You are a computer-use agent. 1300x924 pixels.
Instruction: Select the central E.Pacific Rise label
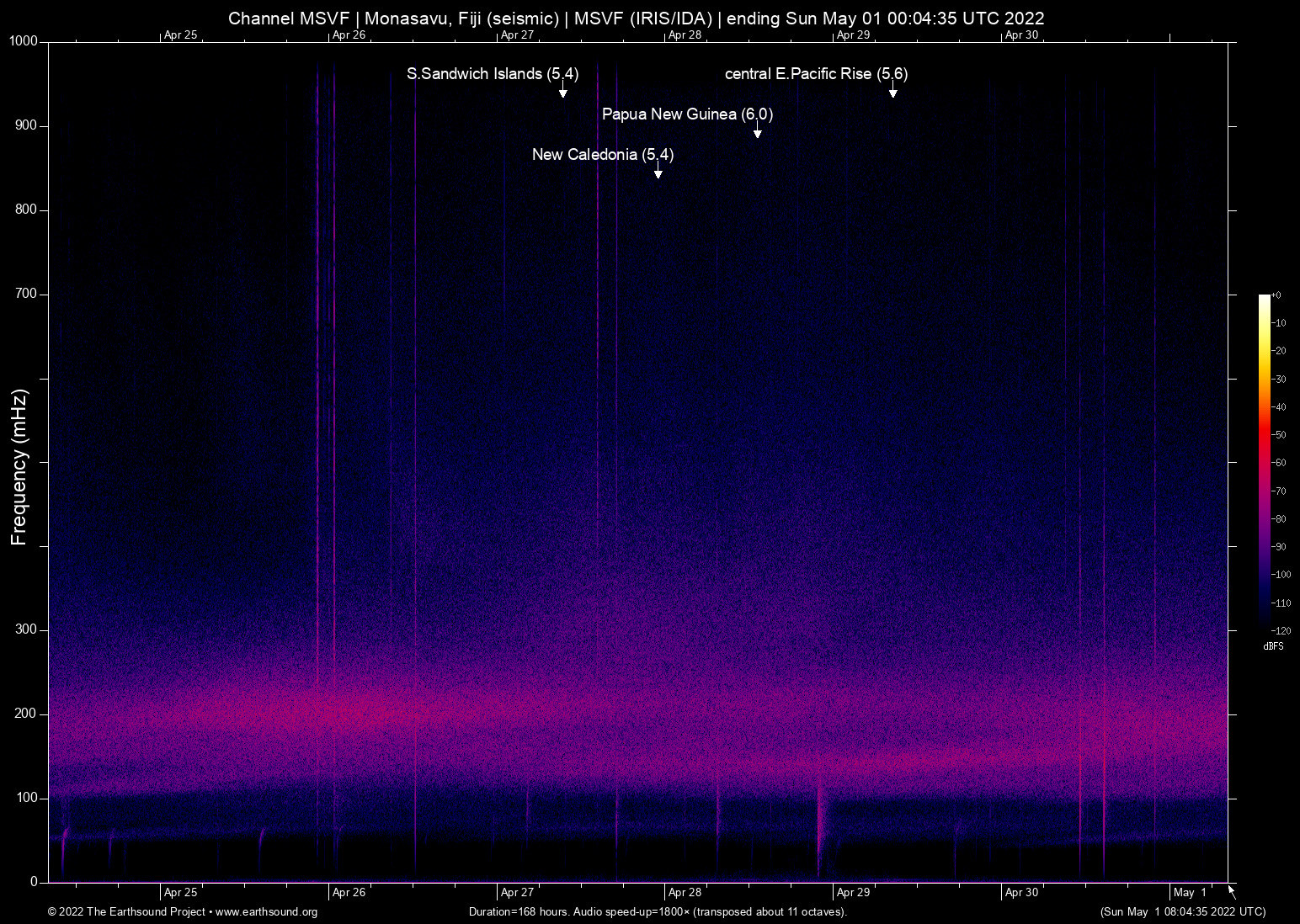pyautogui.click(x=816, y=74)
